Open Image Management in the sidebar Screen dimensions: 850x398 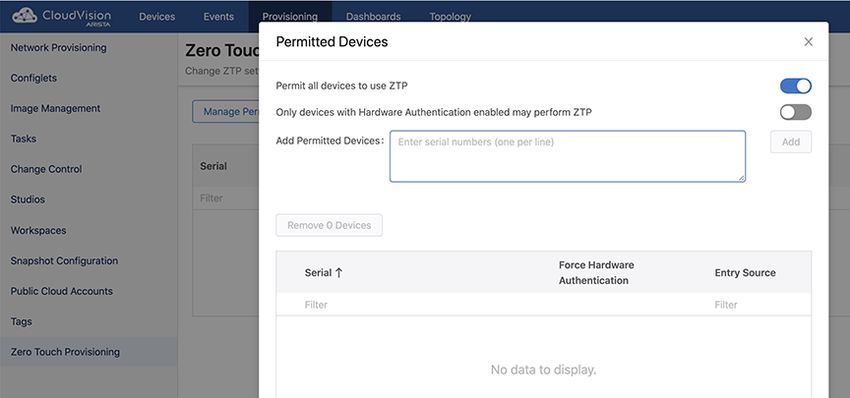[x=55, y=108]
